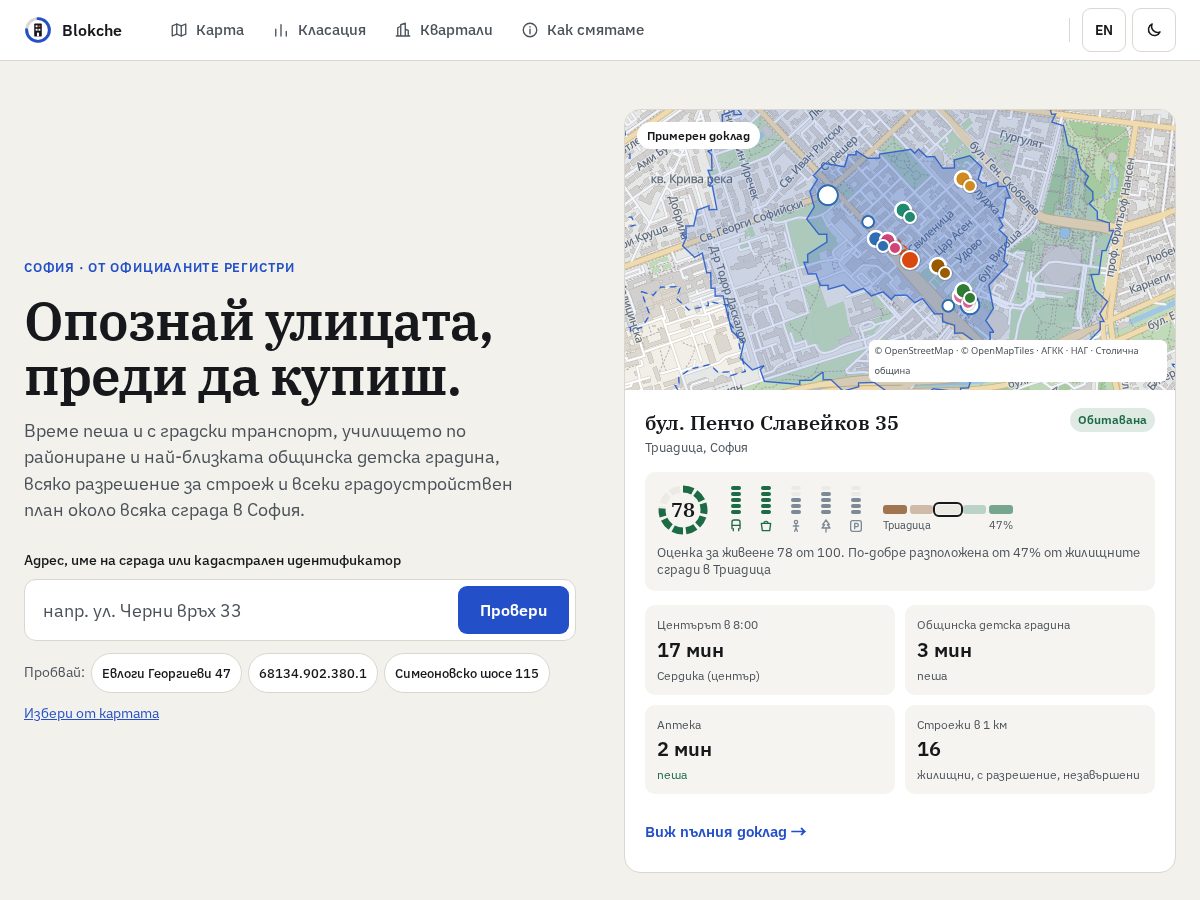Click the OpenMapTiles attribution link

995,351
